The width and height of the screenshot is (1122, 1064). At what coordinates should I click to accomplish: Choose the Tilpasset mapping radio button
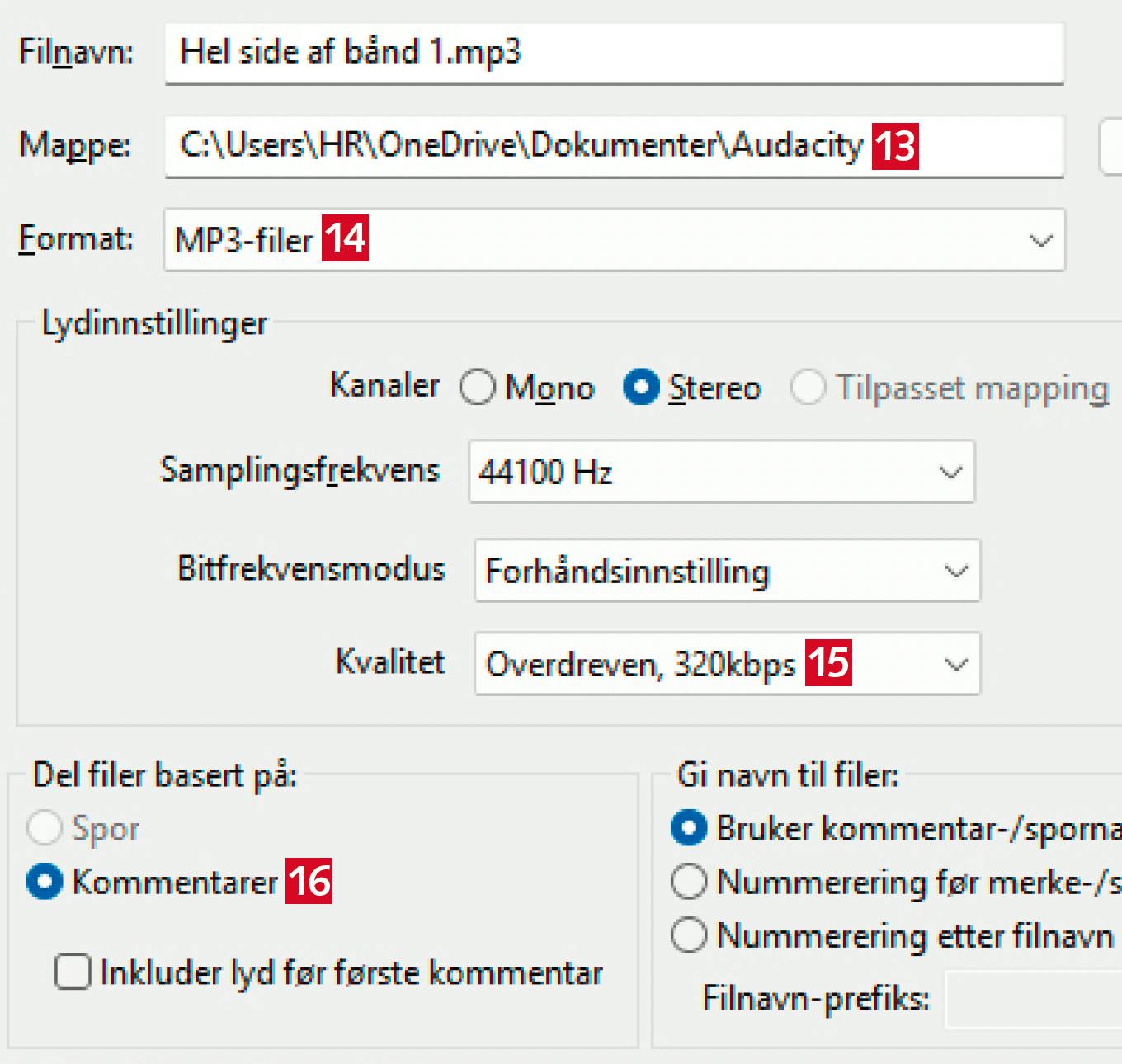point(808,387)
